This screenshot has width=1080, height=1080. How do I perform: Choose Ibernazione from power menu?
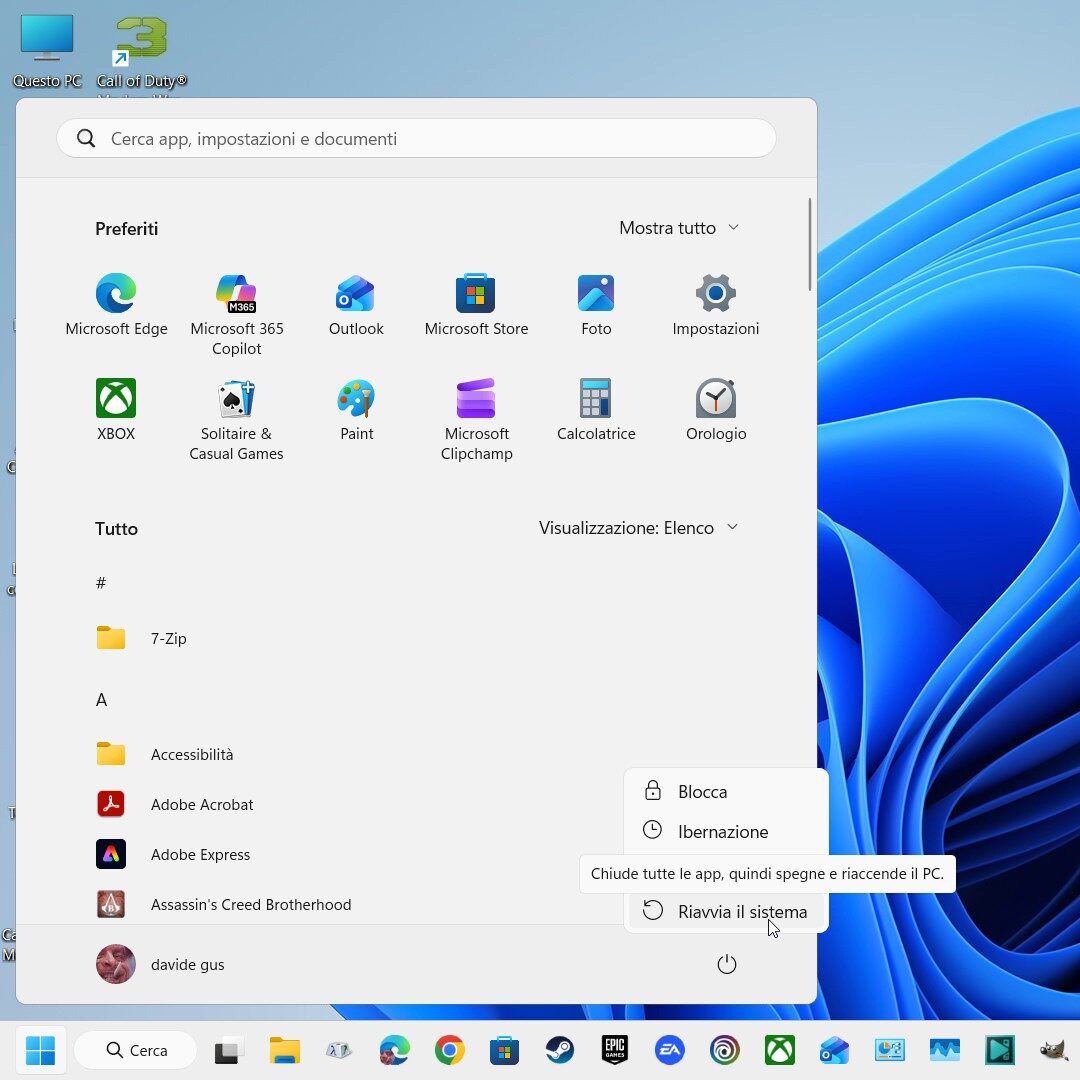[727, 831]
